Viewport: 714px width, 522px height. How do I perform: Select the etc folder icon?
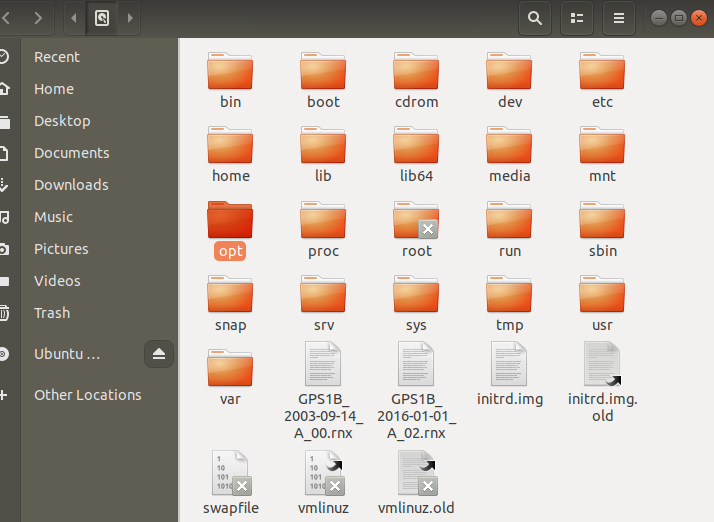click(602, 71)
